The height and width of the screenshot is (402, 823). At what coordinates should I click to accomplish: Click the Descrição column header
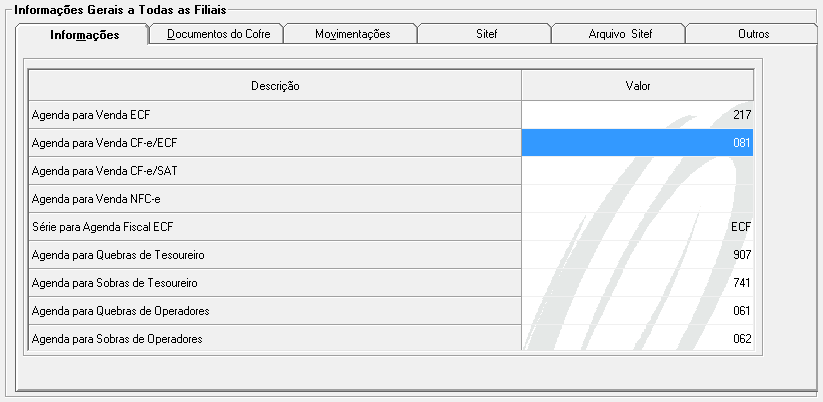(x=275, y=86)
